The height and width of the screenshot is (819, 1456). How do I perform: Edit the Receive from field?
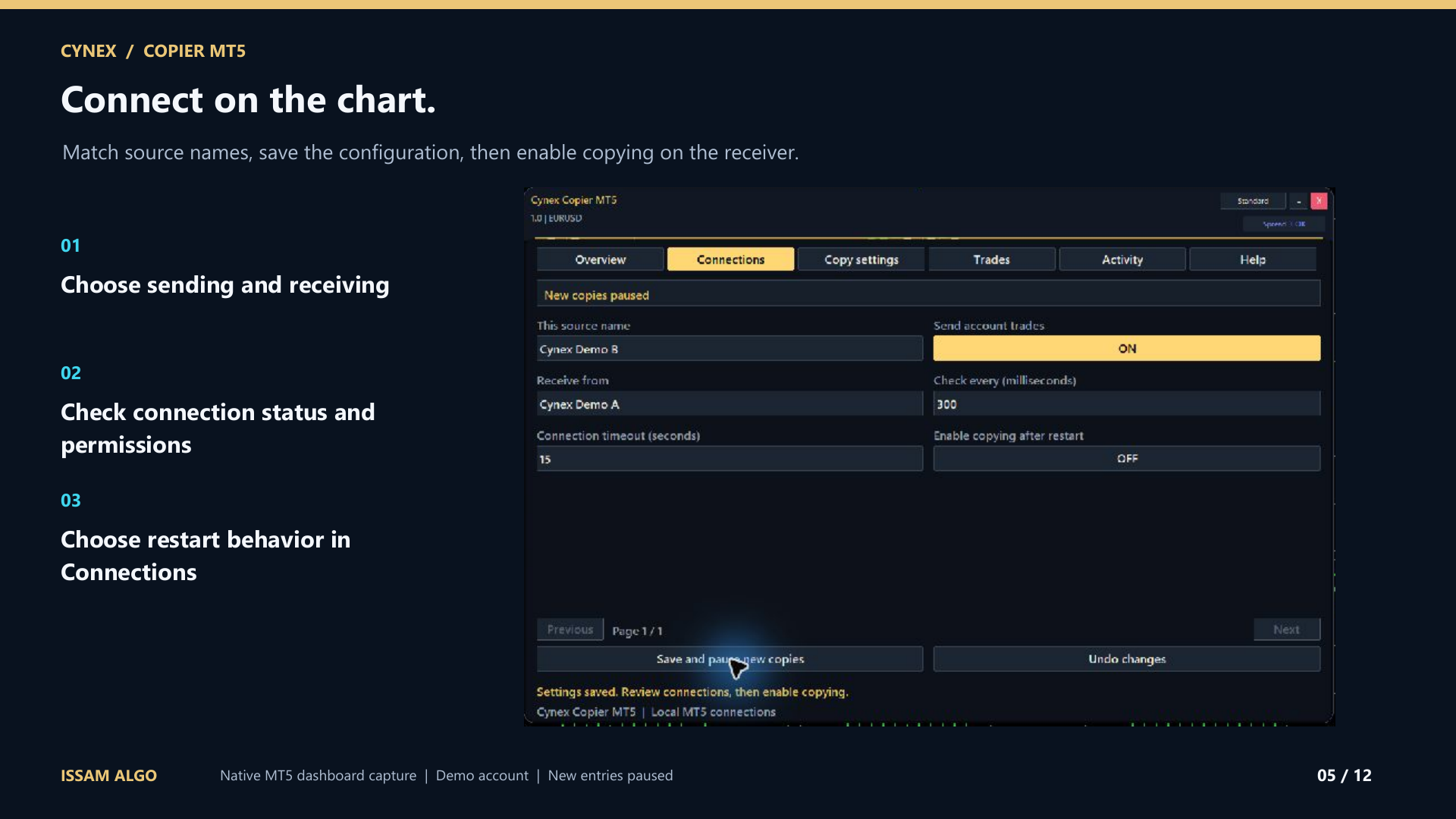(730, 403)
